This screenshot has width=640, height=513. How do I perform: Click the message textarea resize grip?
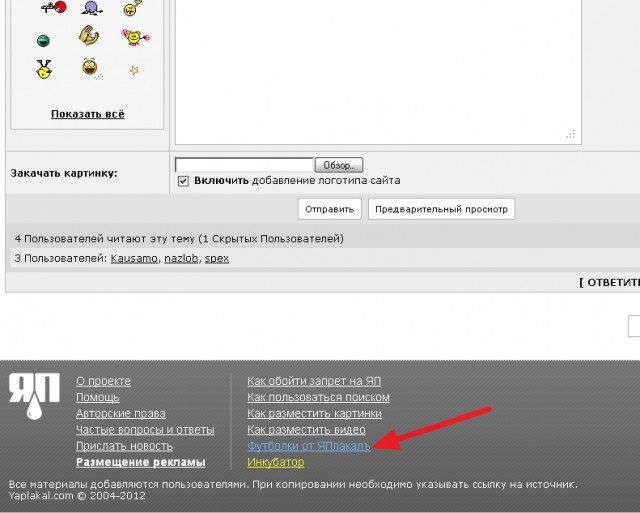tap(571, 134)
